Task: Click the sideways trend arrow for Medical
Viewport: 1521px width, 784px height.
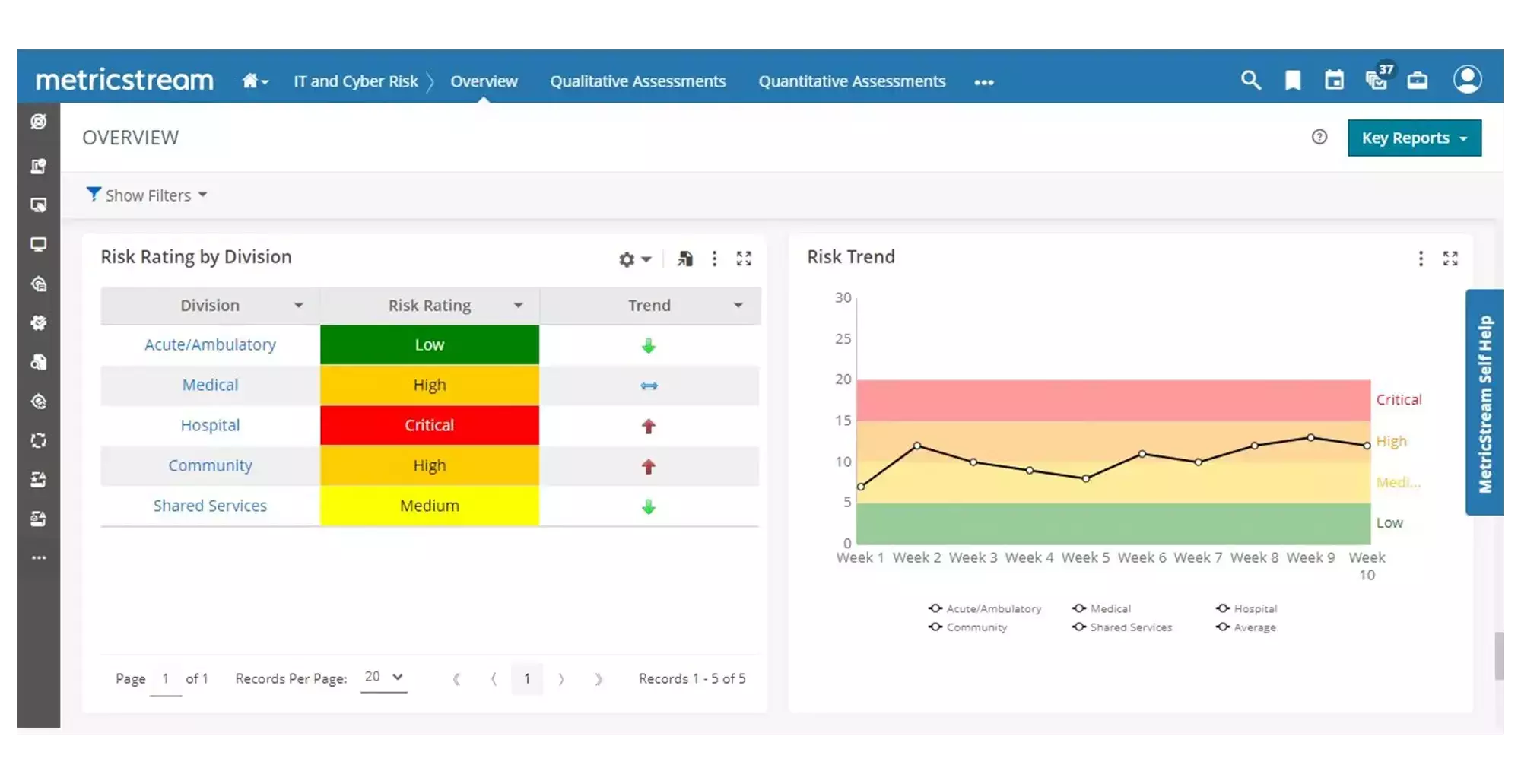Action: [649, 386]
